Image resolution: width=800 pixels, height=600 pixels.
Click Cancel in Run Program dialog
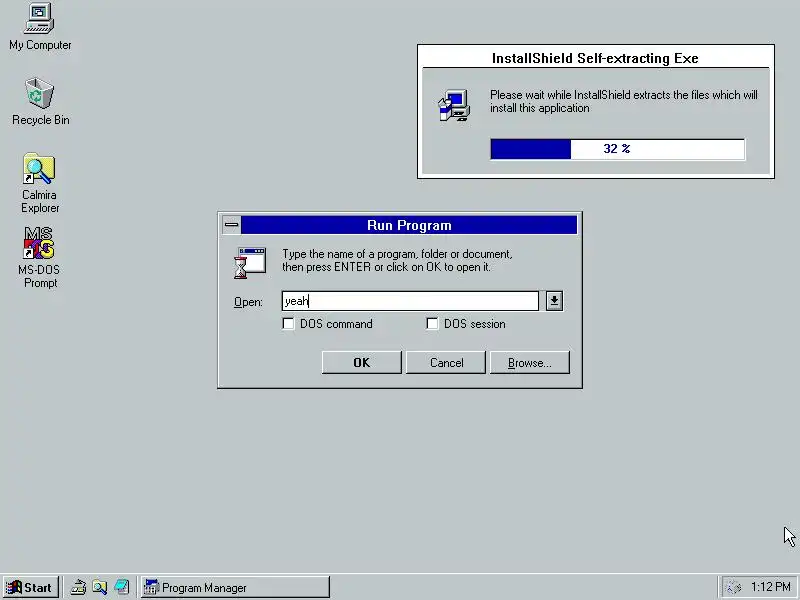(x=446, y=363)
